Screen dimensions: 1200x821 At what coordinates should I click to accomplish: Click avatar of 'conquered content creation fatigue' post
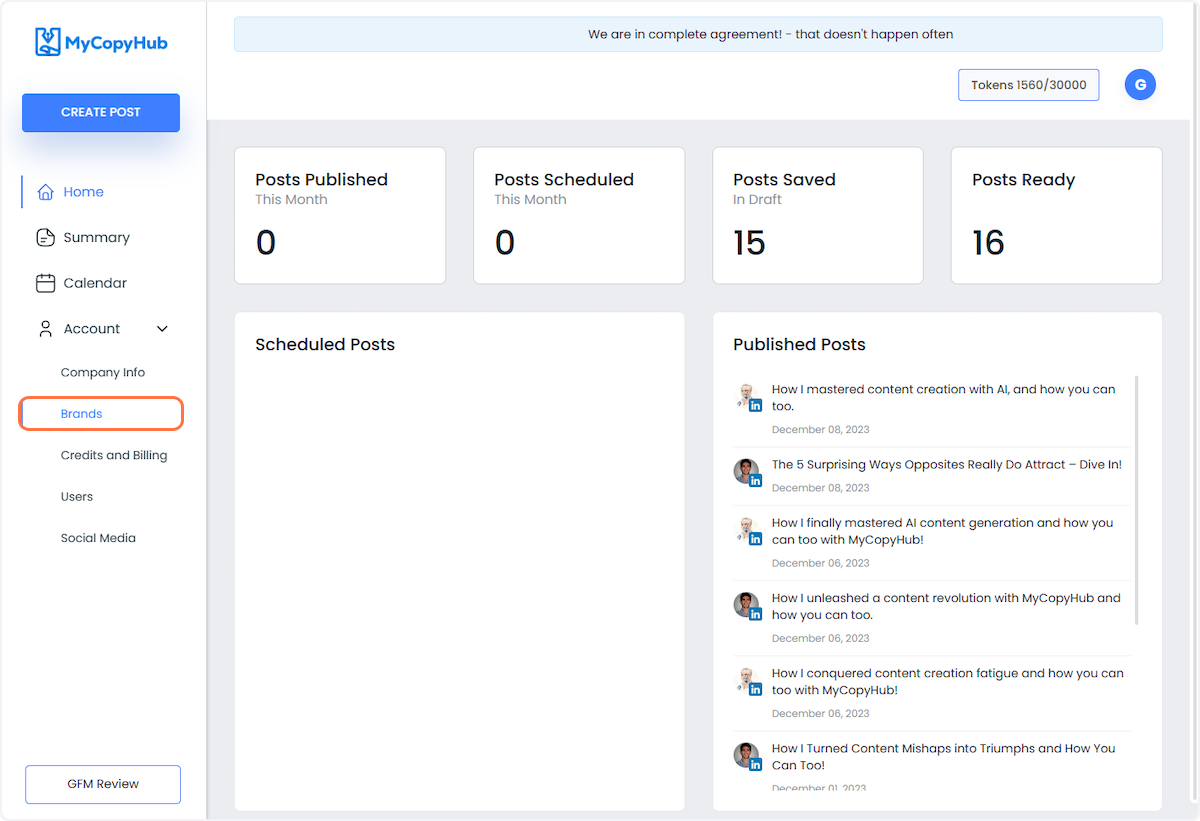pyautogui.click(x=748, y=681)
